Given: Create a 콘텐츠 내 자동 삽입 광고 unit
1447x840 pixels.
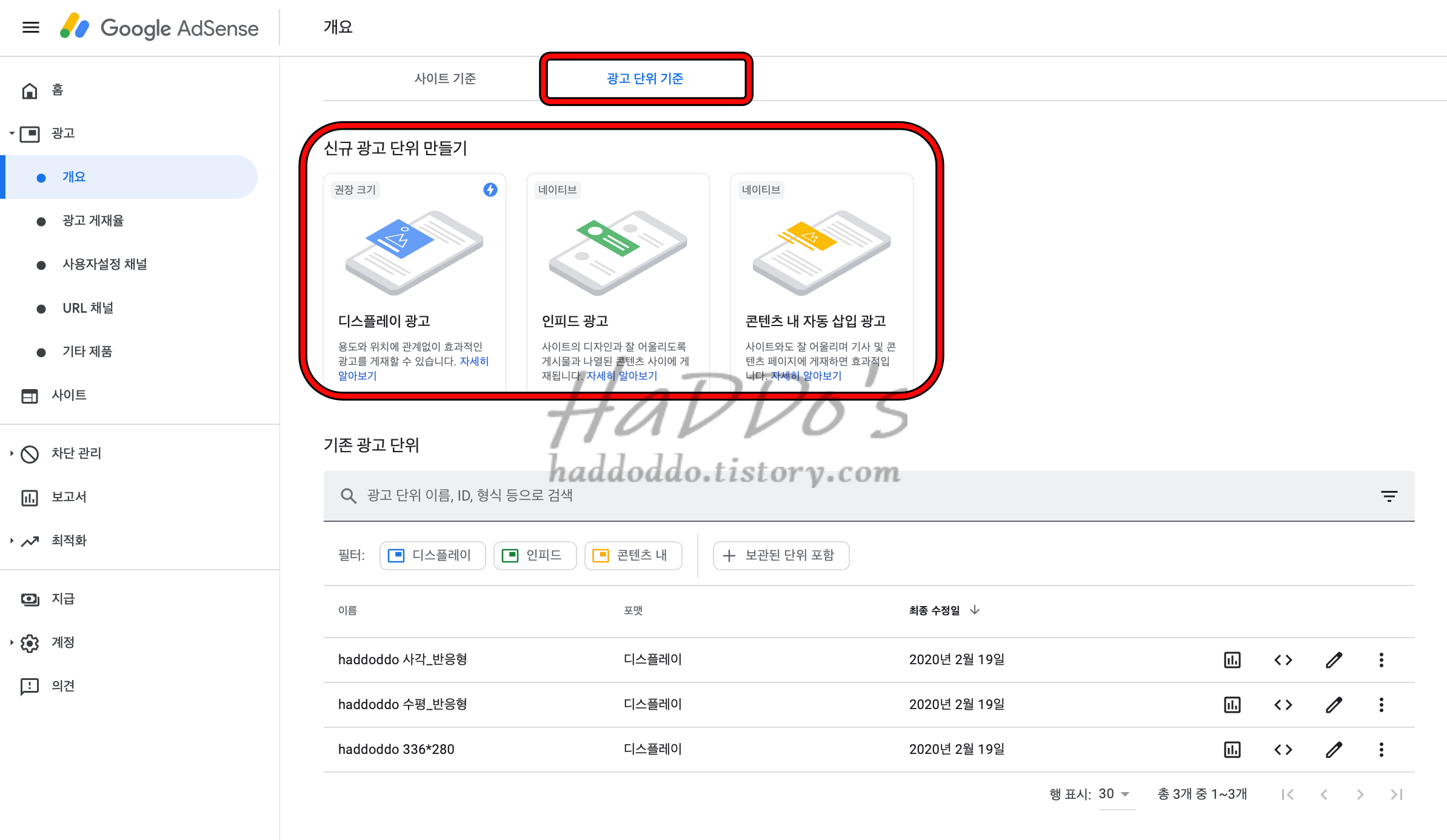Looking at the screenshot, I should click(822, 282).
